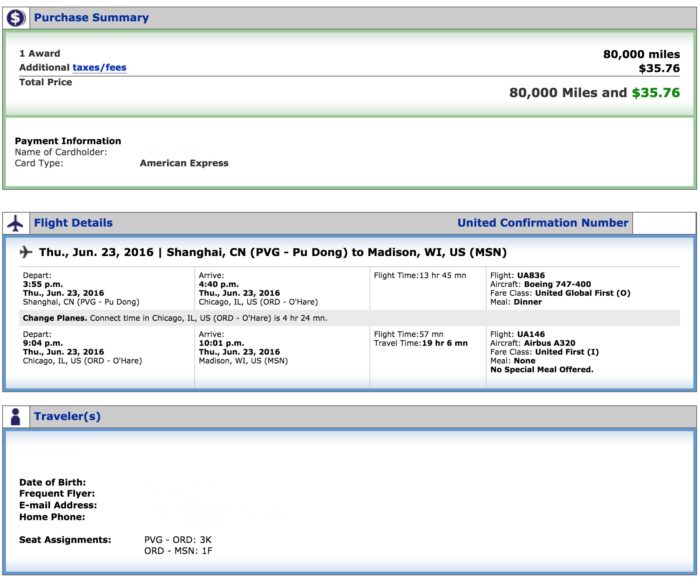The width and height of the screenshot is (700, 579).
Task: Click '80,000 Miles and' total text
Action: click(568, 92)
